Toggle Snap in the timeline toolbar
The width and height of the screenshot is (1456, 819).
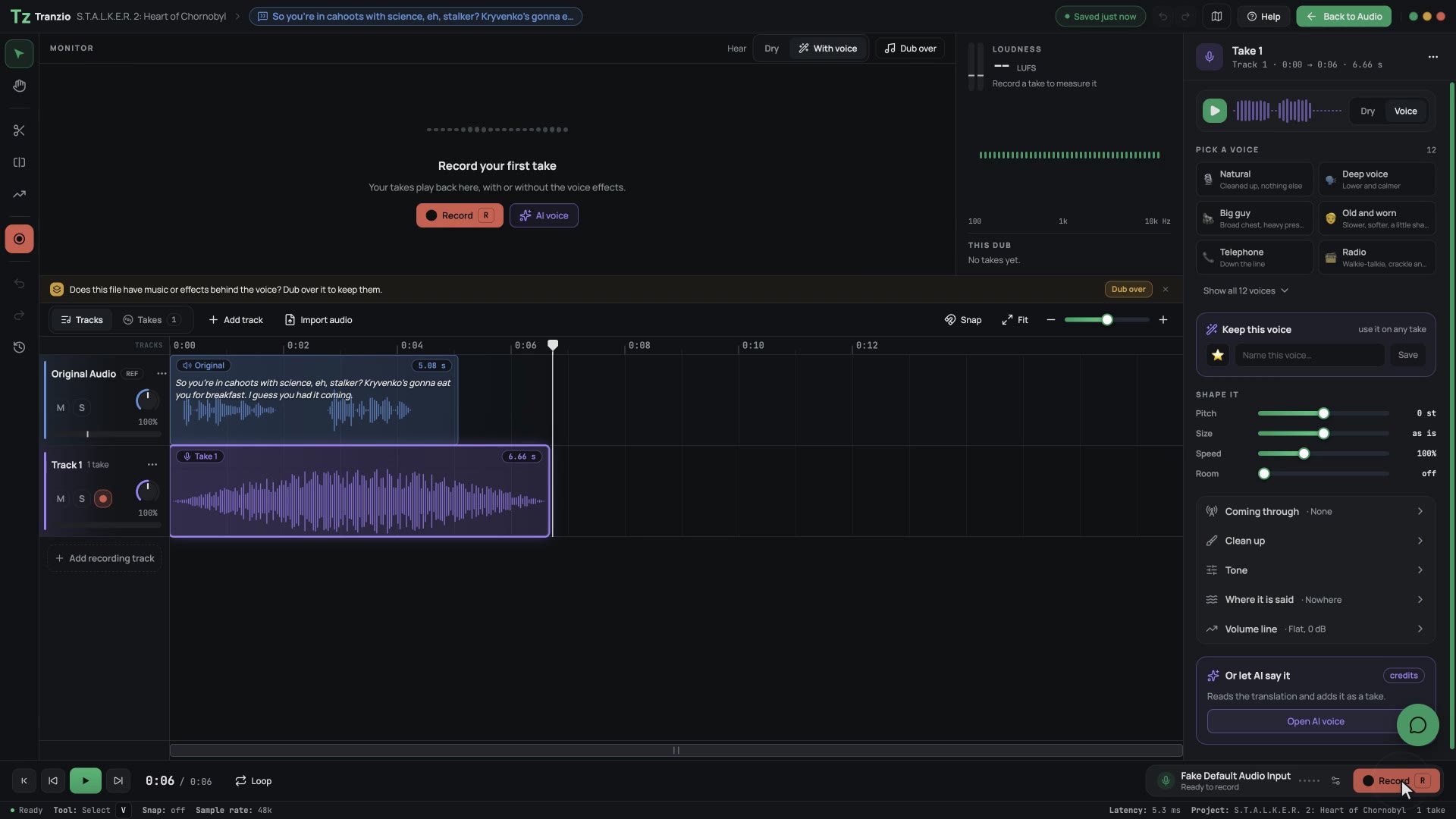[962, 320]
